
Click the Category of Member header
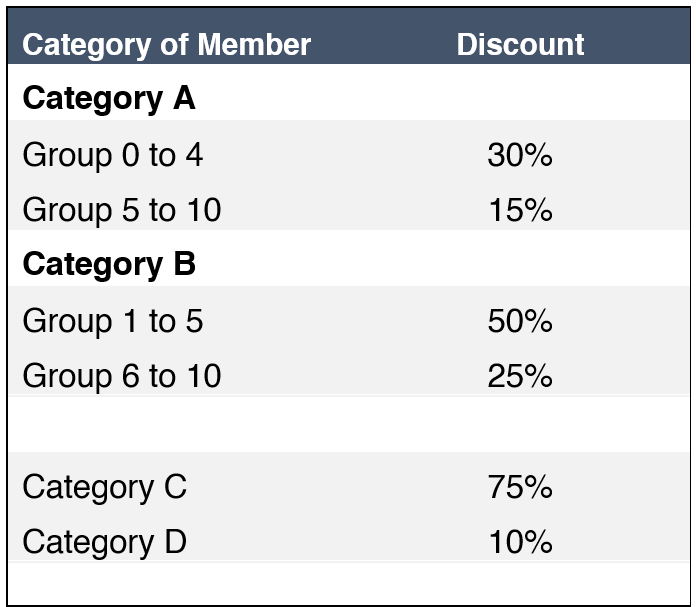point(166,45)
